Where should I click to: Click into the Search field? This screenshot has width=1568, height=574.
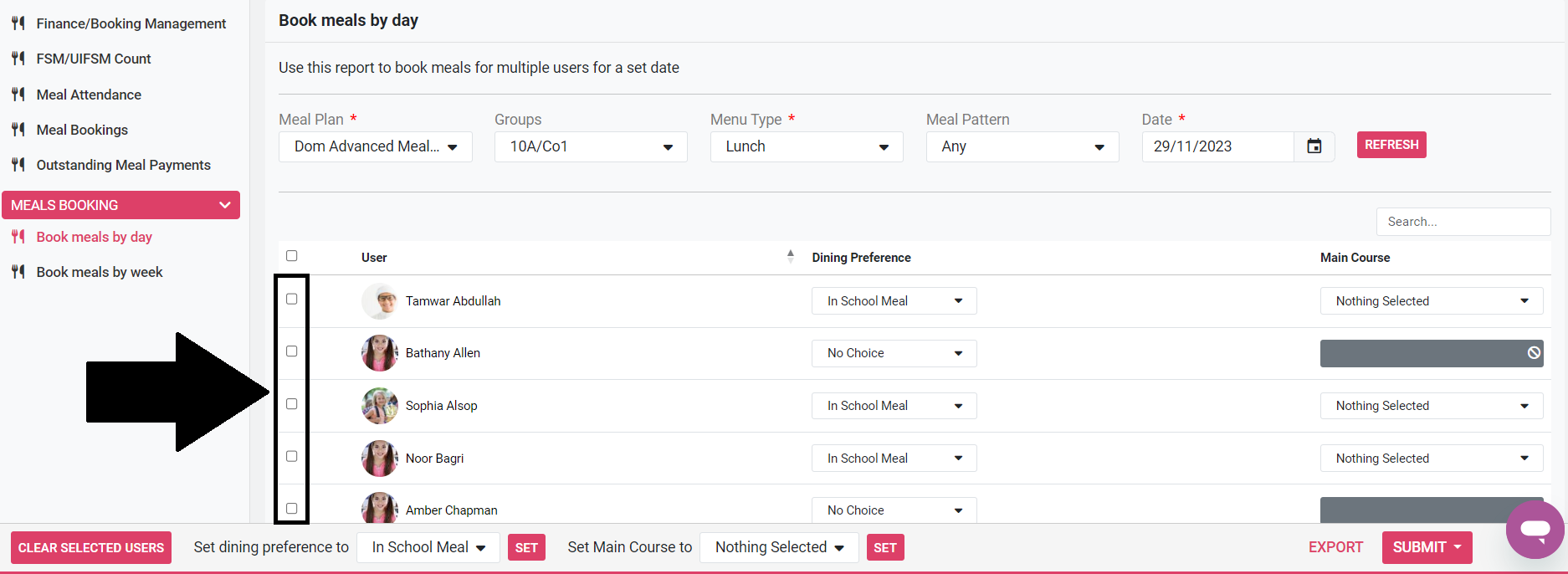(1462, 222)
